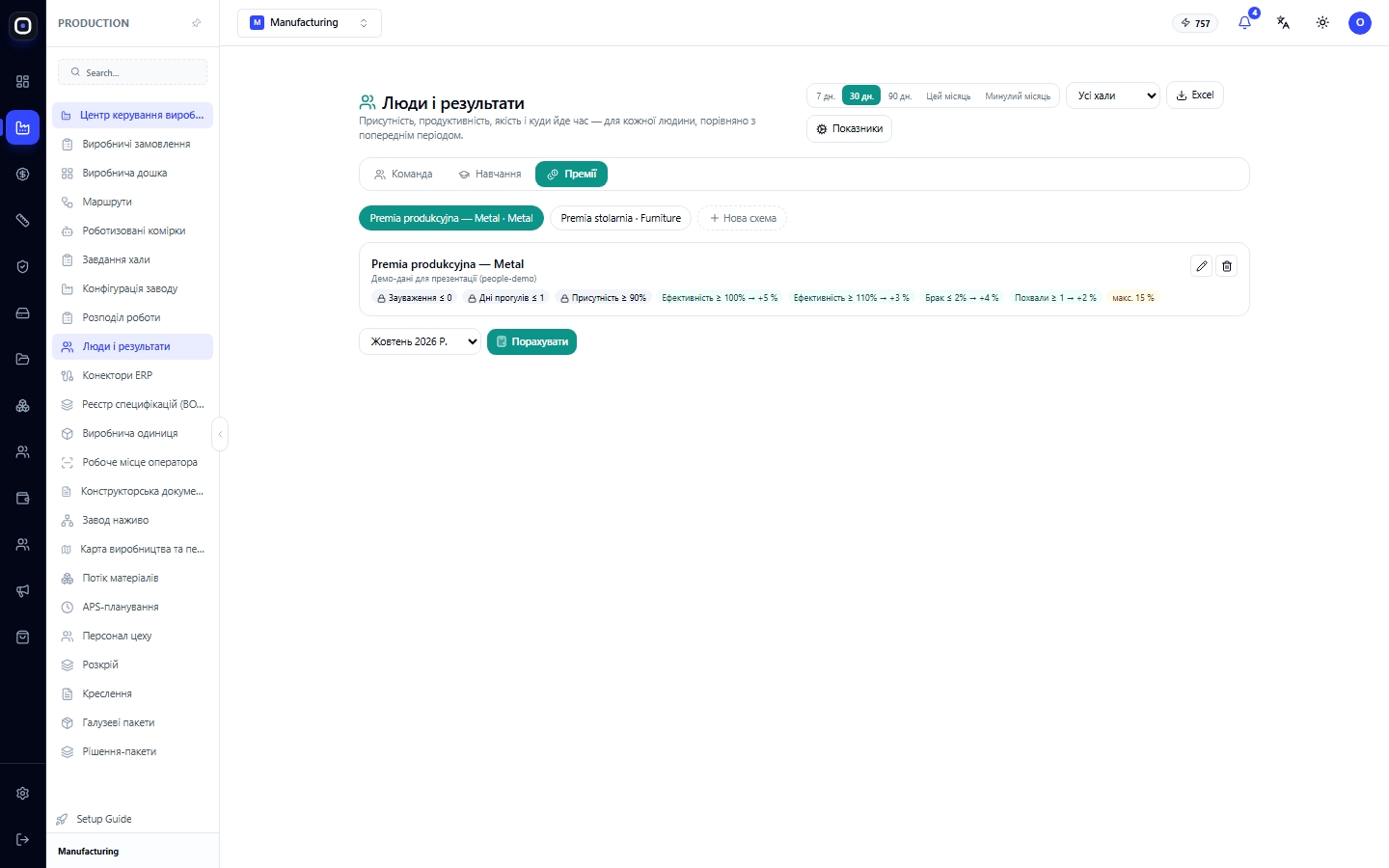Open the language translation icon
This screenshot has width=1389, height=868.
click(1283, 22)
